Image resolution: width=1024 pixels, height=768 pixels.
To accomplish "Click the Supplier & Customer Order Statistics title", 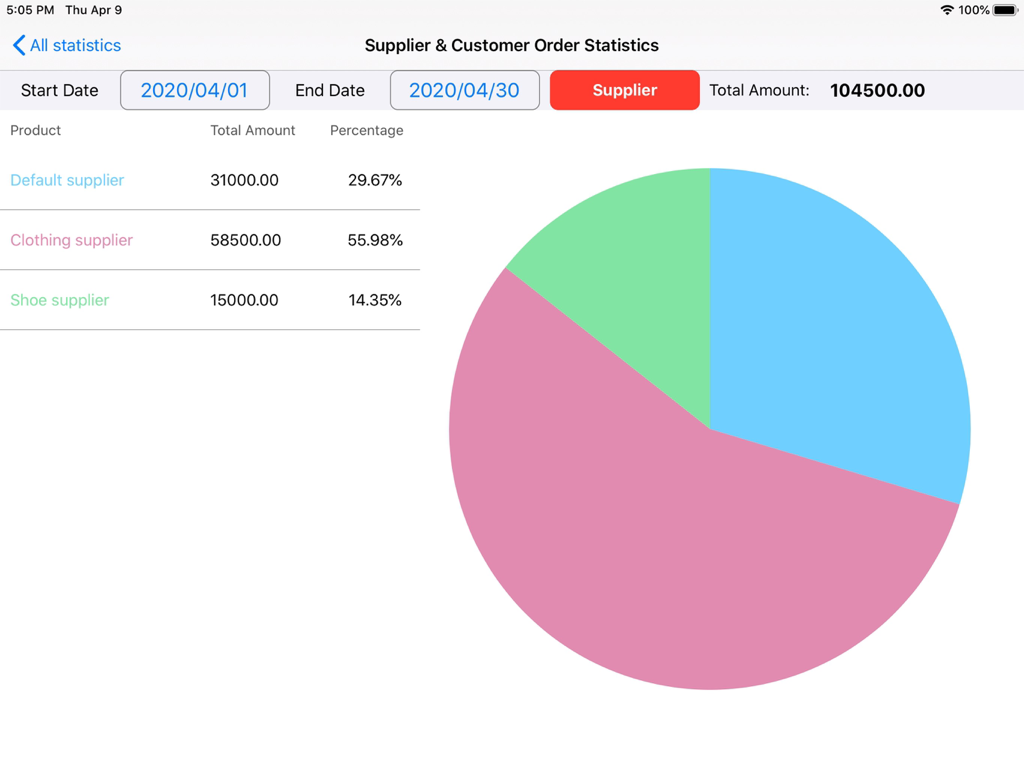I will pyautogui.click(x=511, y=45).
